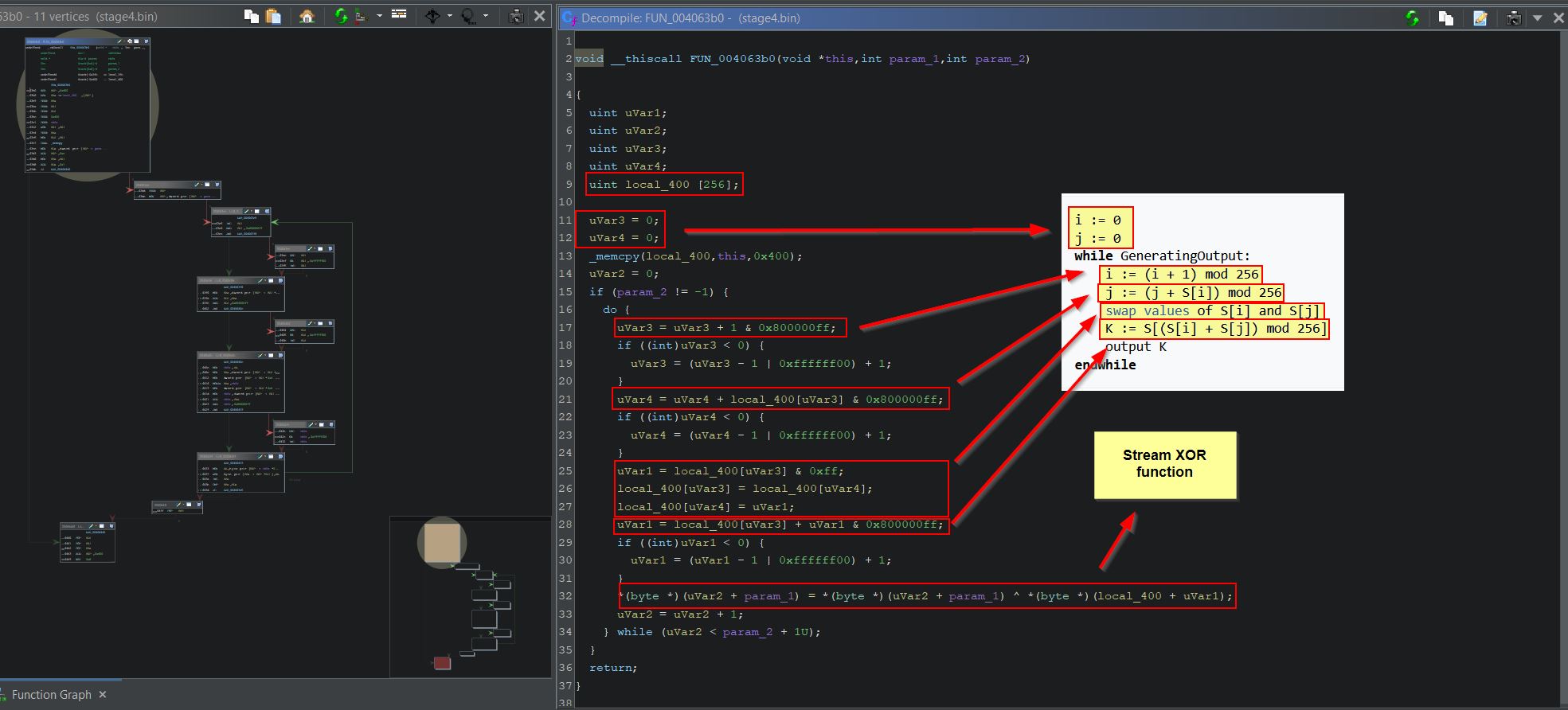Screen dimensions: 1568x710
Task: Click the Decompile panel C icon in title
Action: point(570,18)
